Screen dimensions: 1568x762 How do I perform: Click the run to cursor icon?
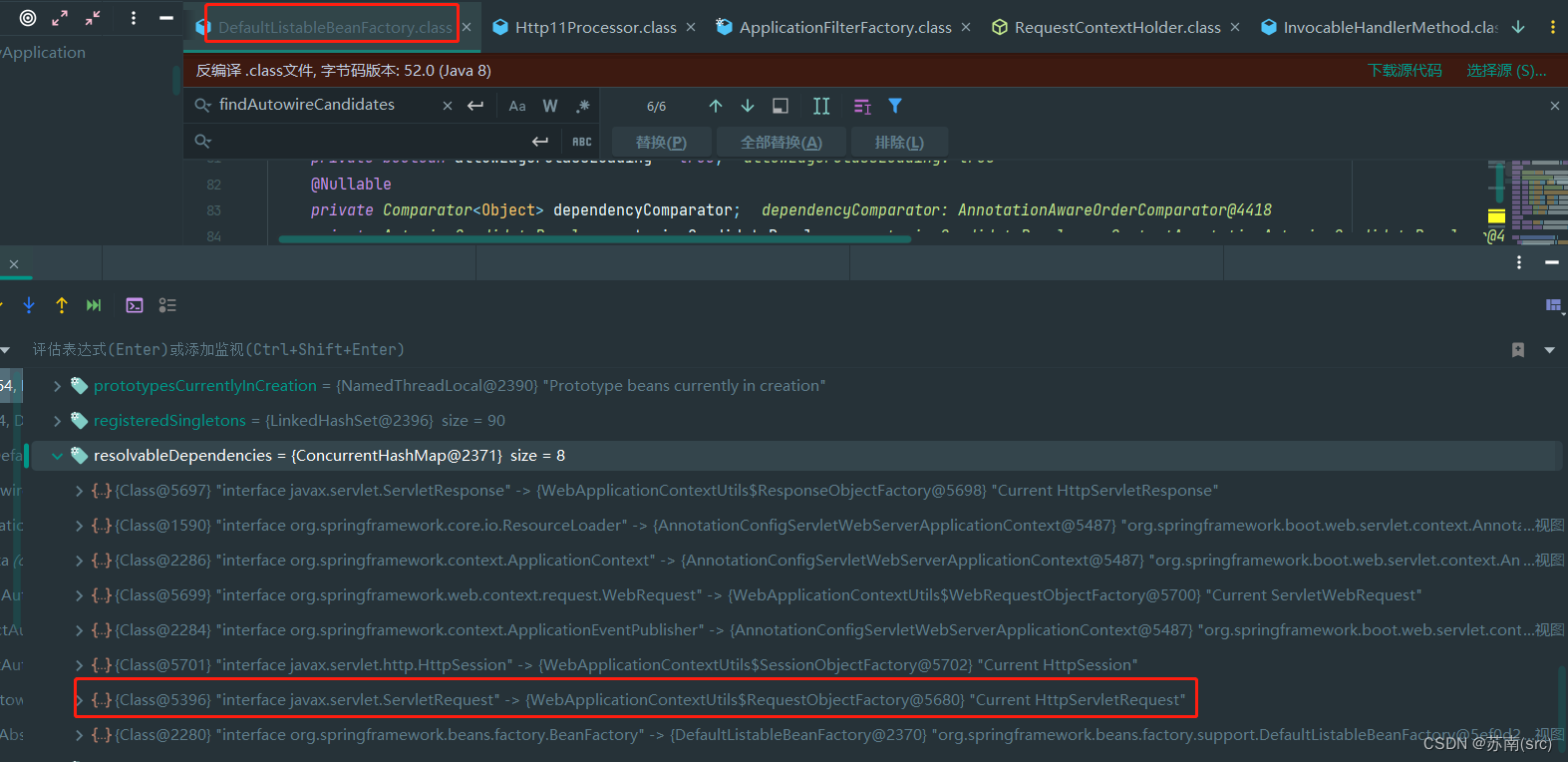(94, 305)
